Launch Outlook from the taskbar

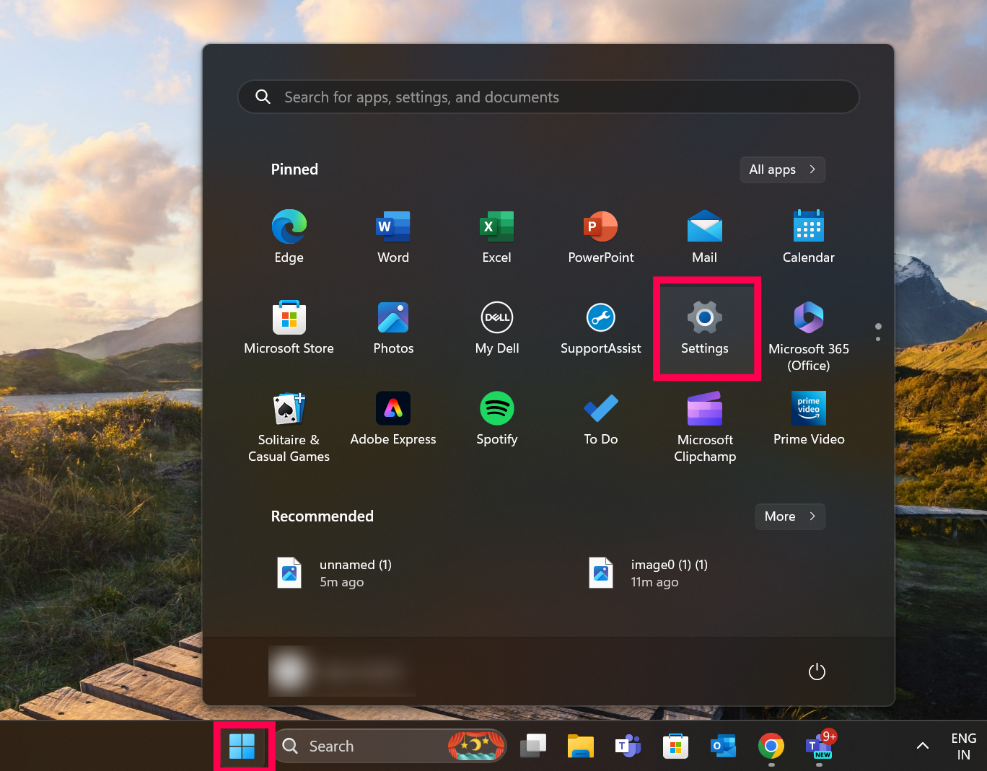(723, 746)
